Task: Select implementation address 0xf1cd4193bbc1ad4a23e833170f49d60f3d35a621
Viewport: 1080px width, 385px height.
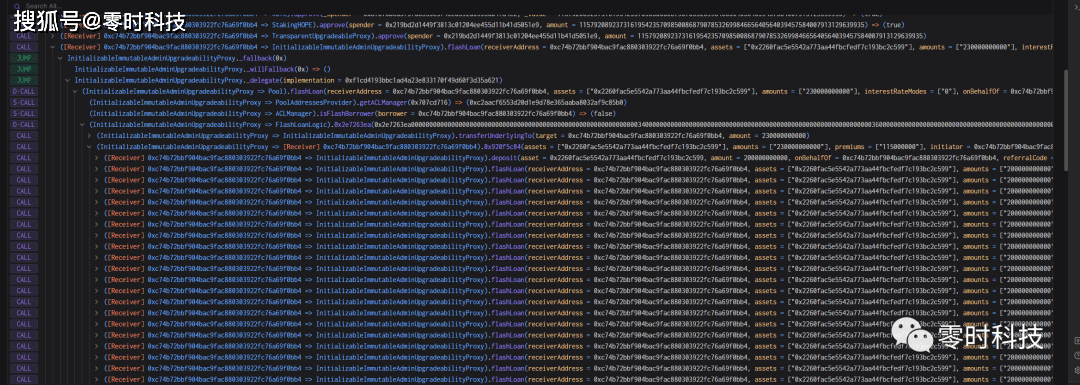Action: [422, 80]
